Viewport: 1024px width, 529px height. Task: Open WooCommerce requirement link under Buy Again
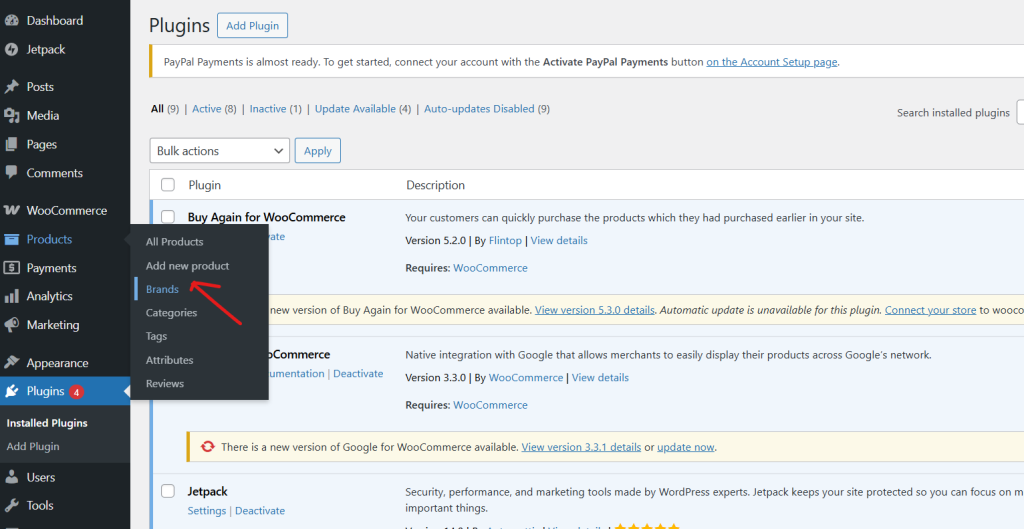[490, 268]
